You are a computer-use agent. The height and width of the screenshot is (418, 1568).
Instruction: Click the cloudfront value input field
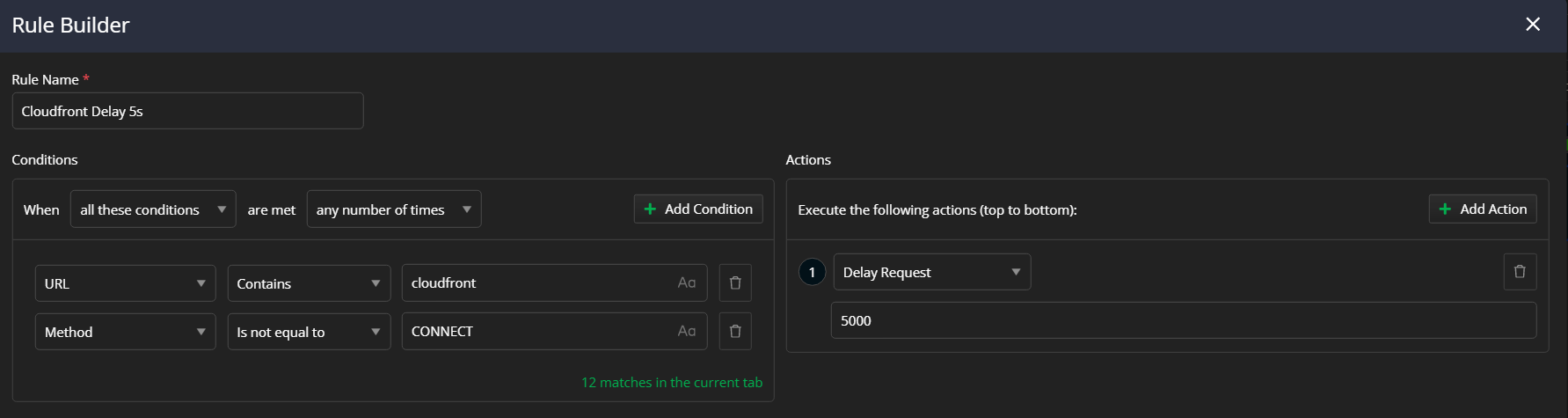[x=536, y=283]
